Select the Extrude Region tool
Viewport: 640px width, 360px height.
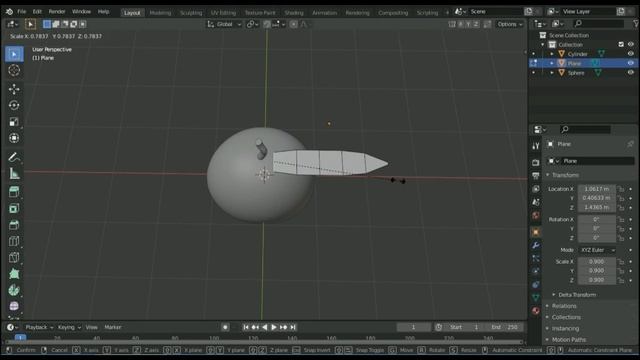14,192
